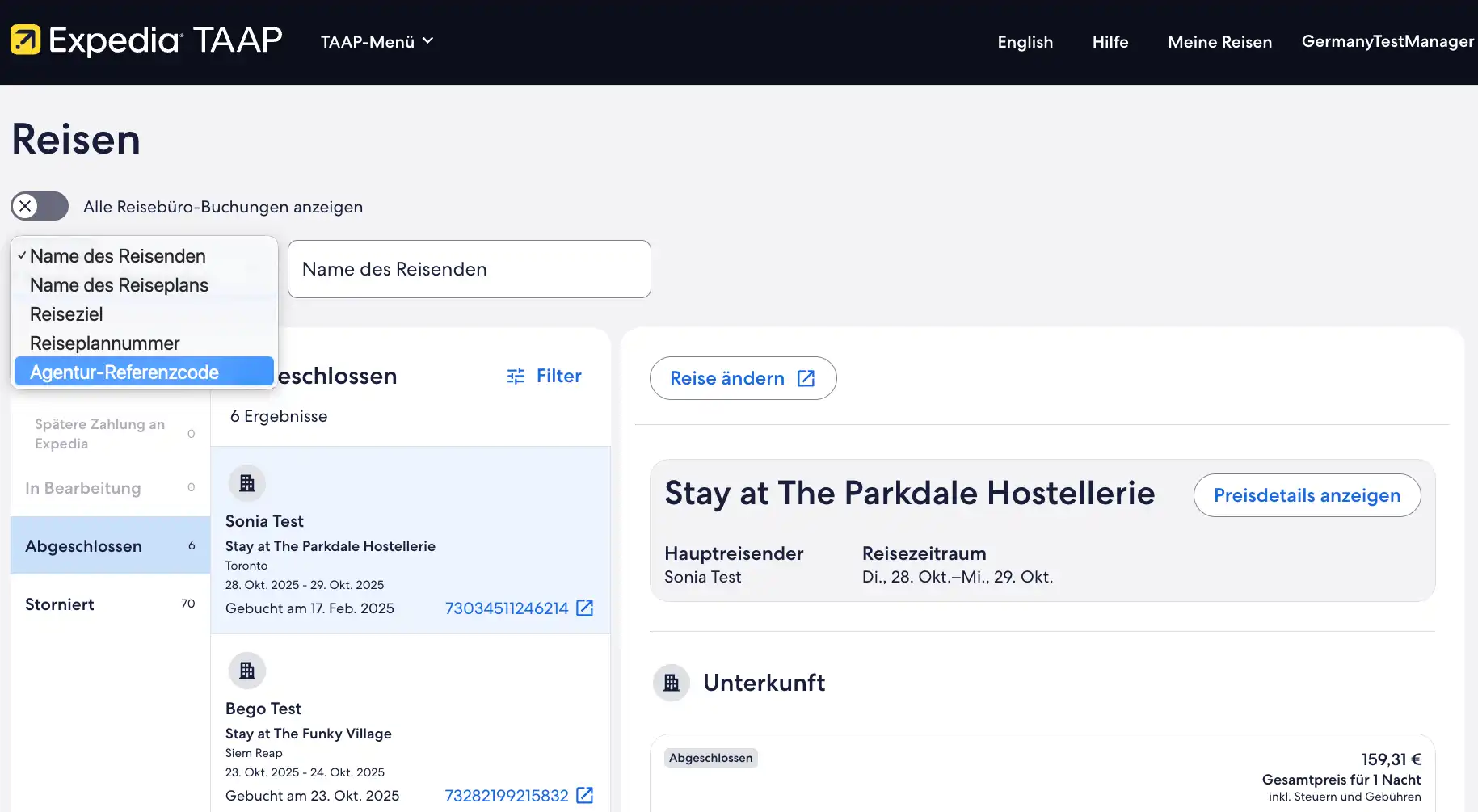
Task: Click external link icon beside 73034511246214
Action: coord(585,608)
